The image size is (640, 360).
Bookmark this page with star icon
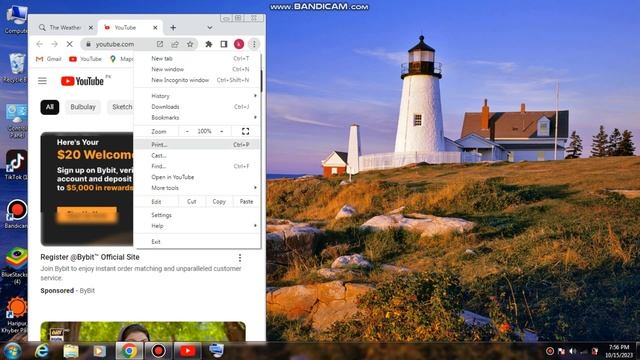(x=190, y=44)
